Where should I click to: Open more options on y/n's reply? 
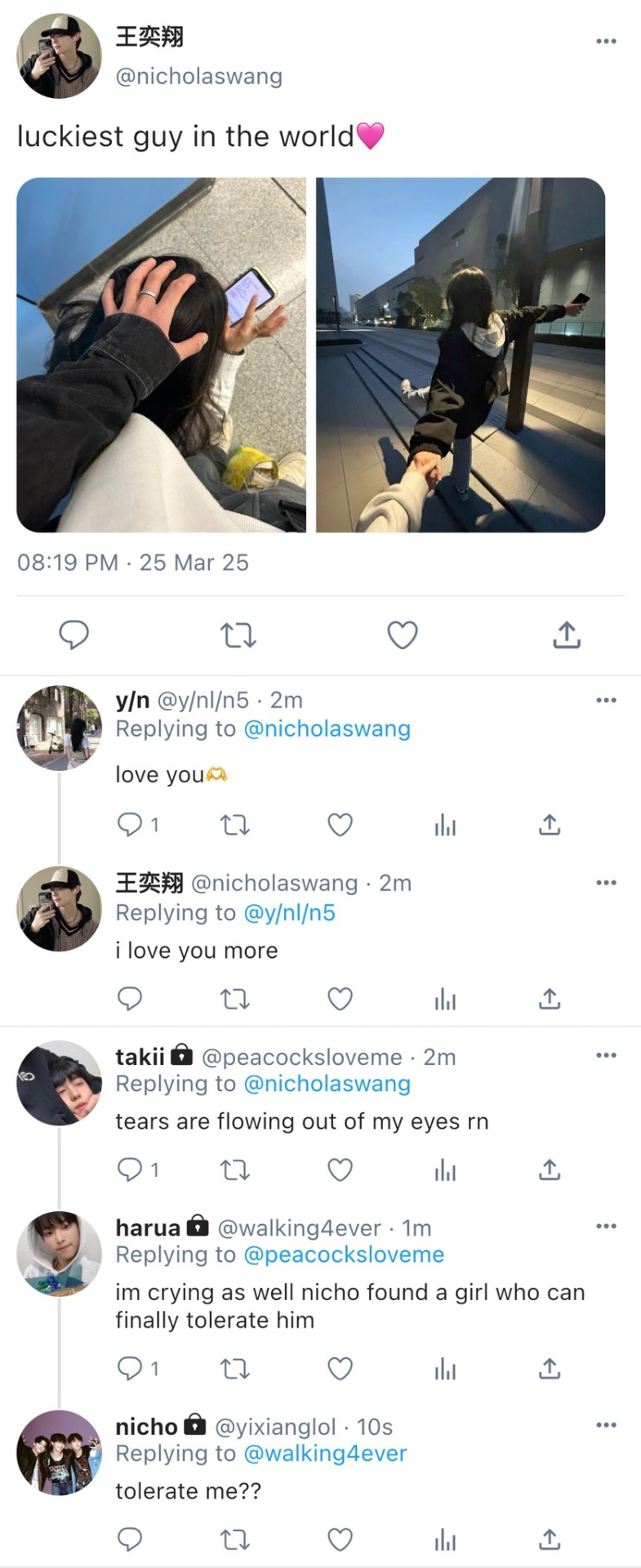tap(606, 700)
